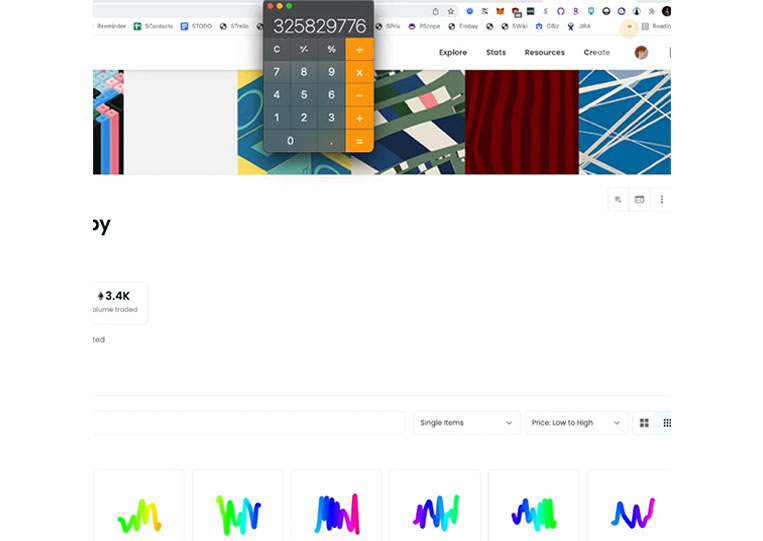Click the equals key on Calculator
This screenshot has width=763, height=541.
[359, 141]
